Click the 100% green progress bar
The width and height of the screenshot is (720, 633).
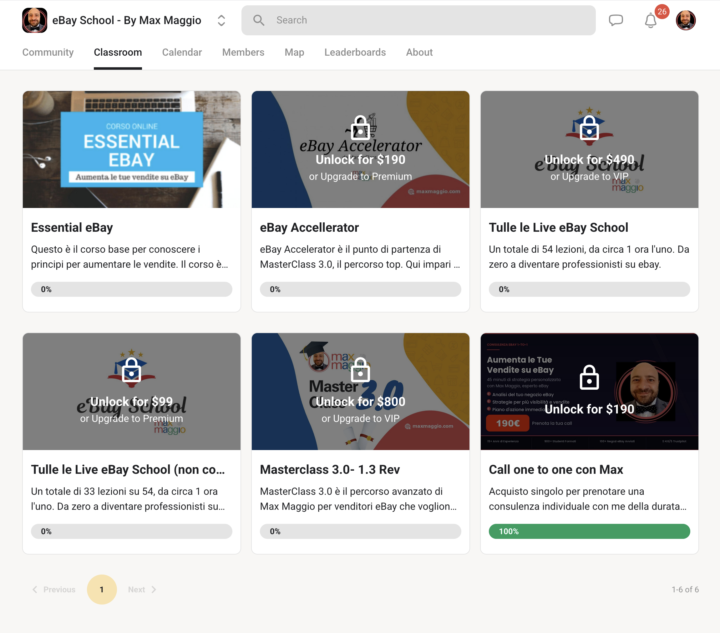click(x=589, y=531)
